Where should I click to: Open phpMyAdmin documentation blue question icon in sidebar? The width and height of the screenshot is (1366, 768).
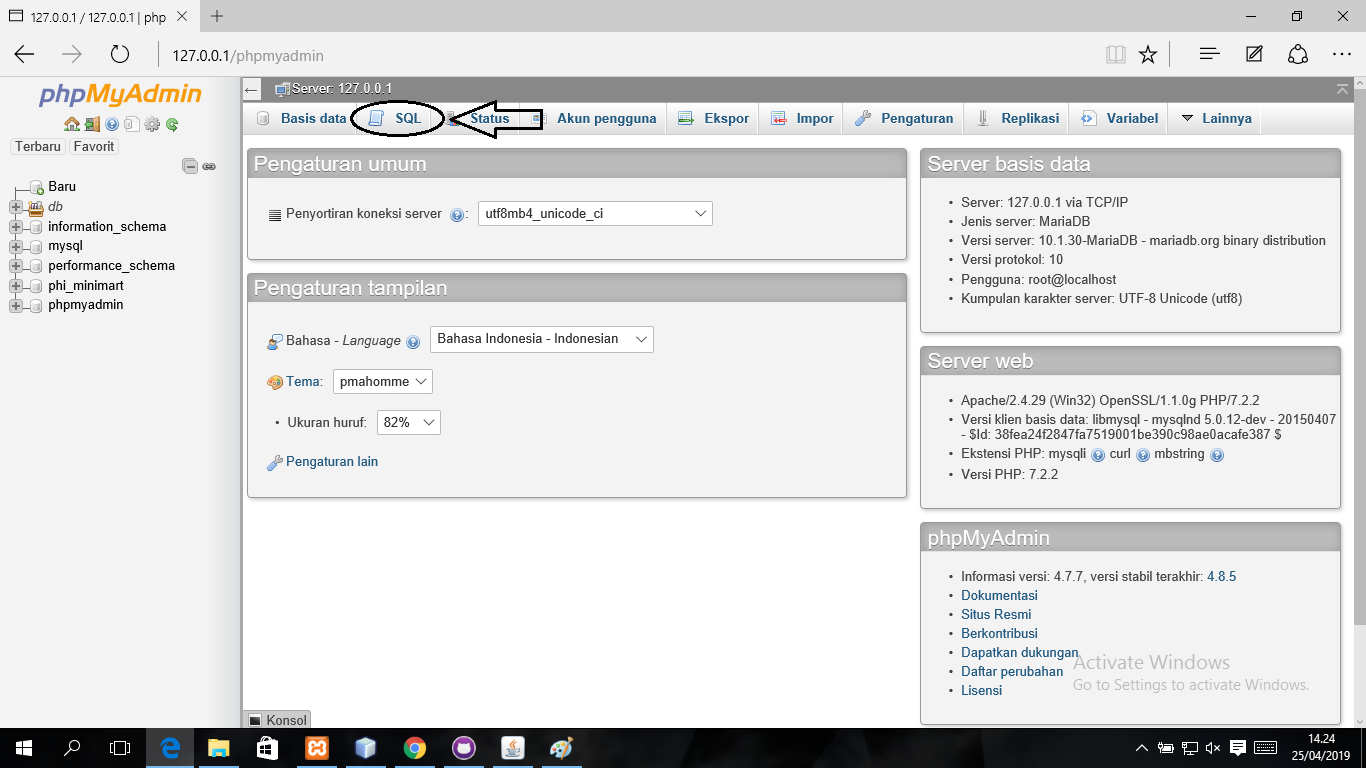click(112, 125)
